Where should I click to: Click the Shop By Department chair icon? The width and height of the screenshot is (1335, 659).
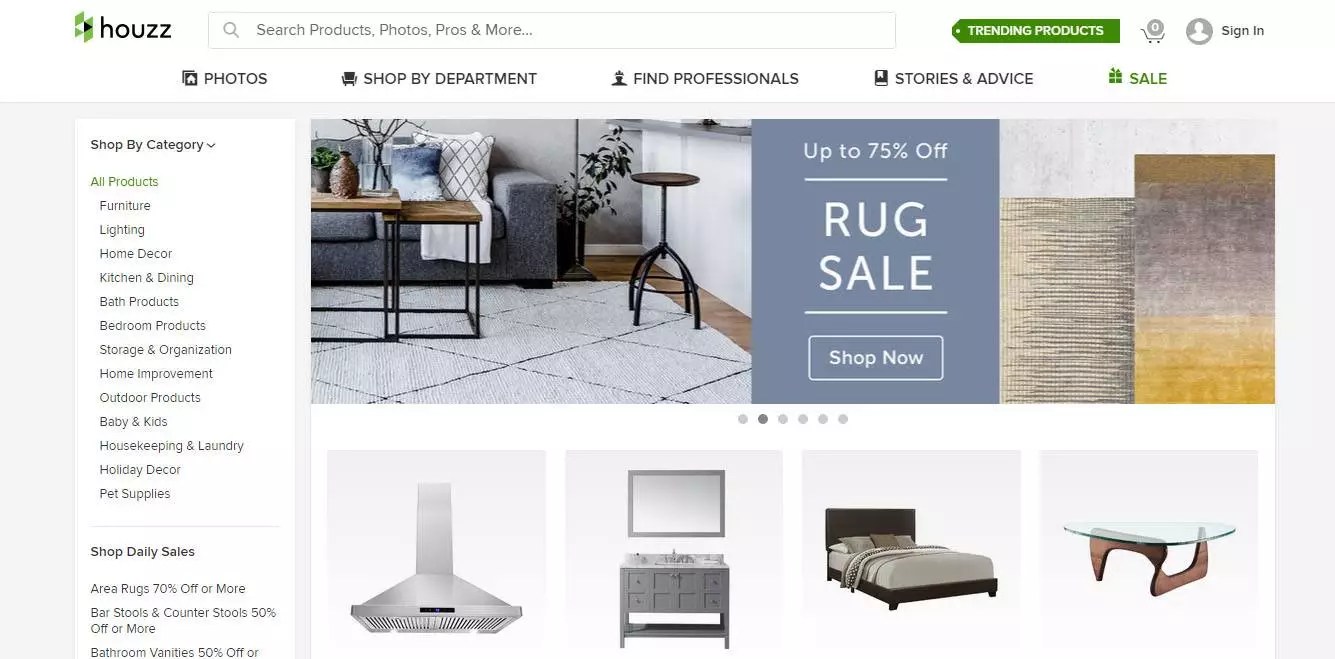click(349, 78)
